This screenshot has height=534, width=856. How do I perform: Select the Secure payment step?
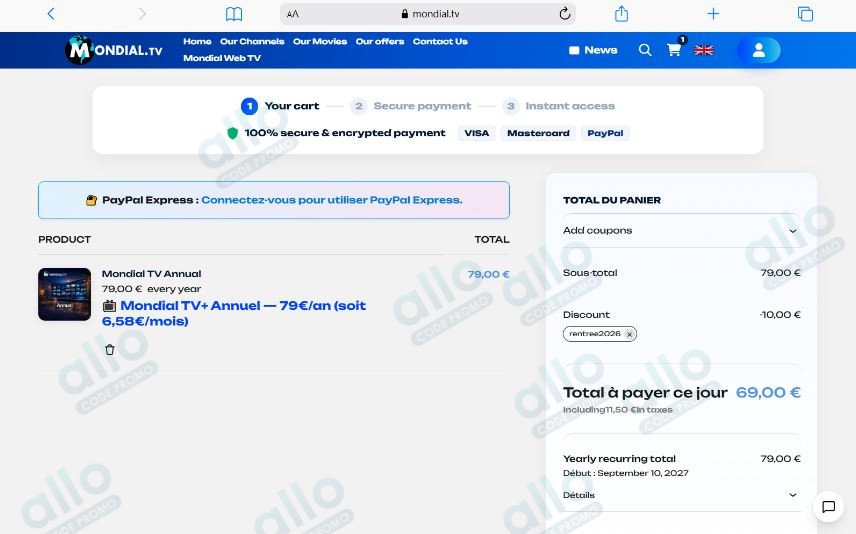[411, 106]
